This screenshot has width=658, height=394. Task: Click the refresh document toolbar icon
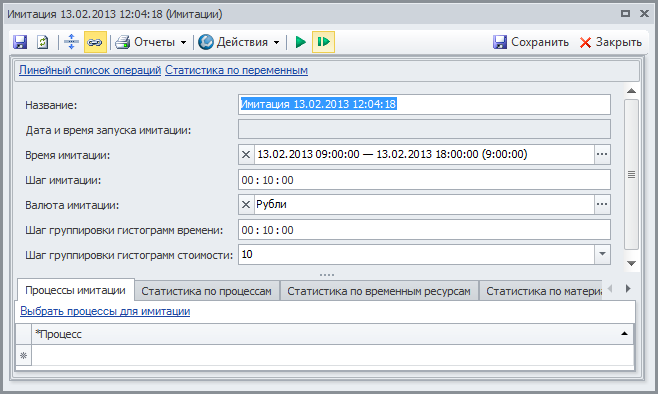[x=42, y=42]
